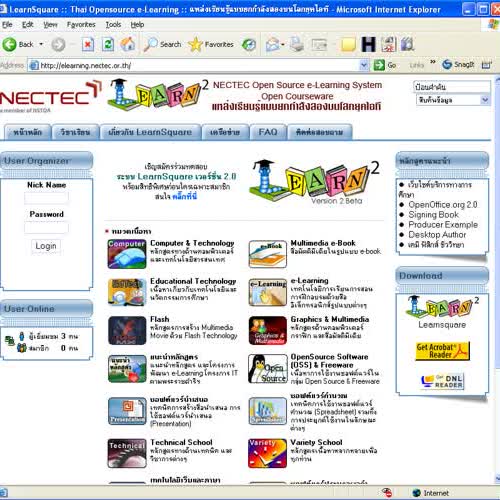
Task: Open the Favorites star icon
Action: click(195, 44)
